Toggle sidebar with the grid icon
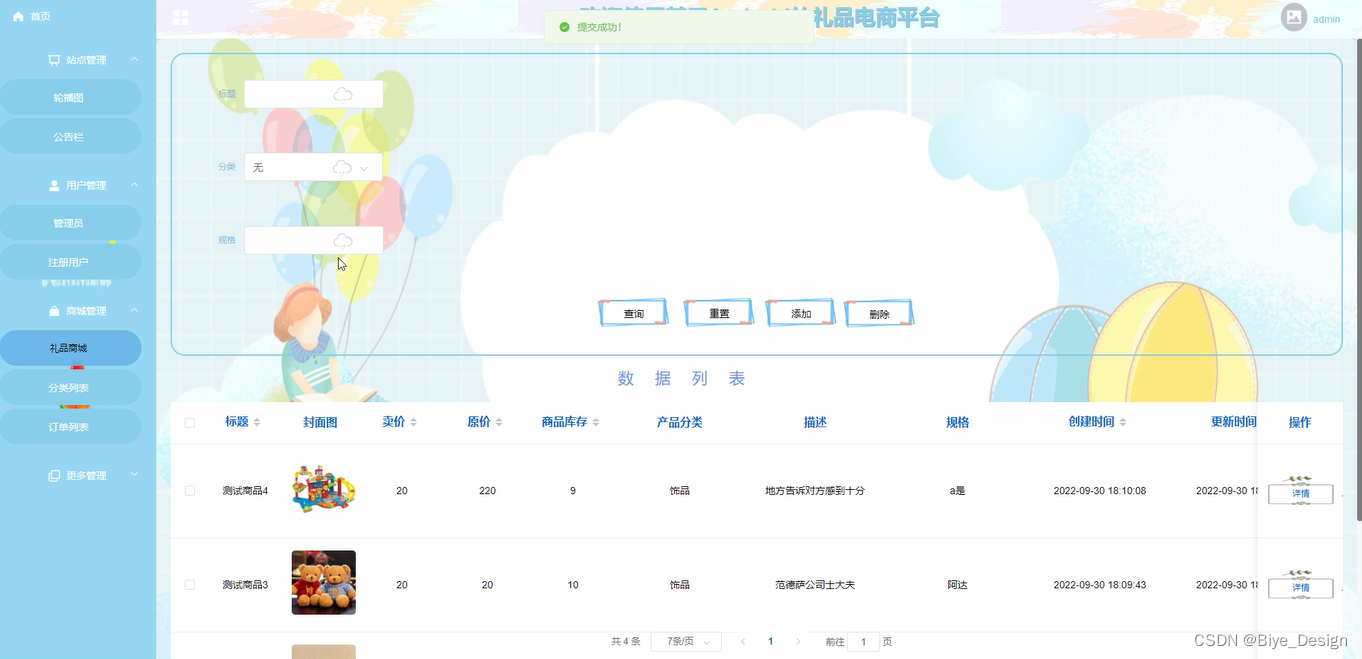The width and height of the screenshot is (1362, 659). (181, 17)
